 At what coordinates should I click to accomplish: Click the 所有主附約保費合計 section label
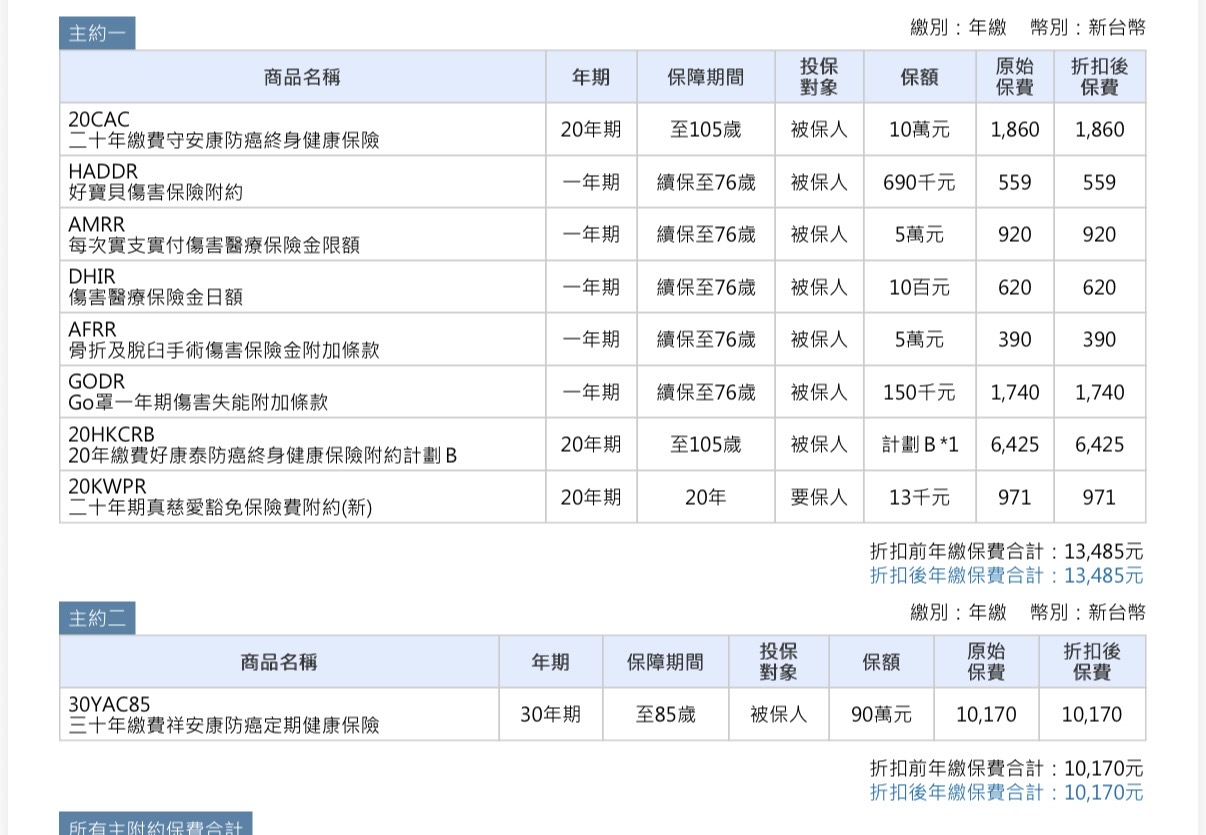pyautogui.click(x=156, y=826)
